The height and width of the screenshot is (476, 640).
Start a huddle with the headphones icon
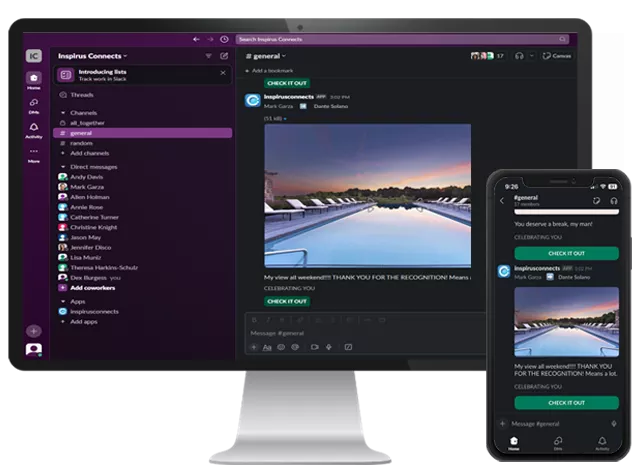coord(519,56)
